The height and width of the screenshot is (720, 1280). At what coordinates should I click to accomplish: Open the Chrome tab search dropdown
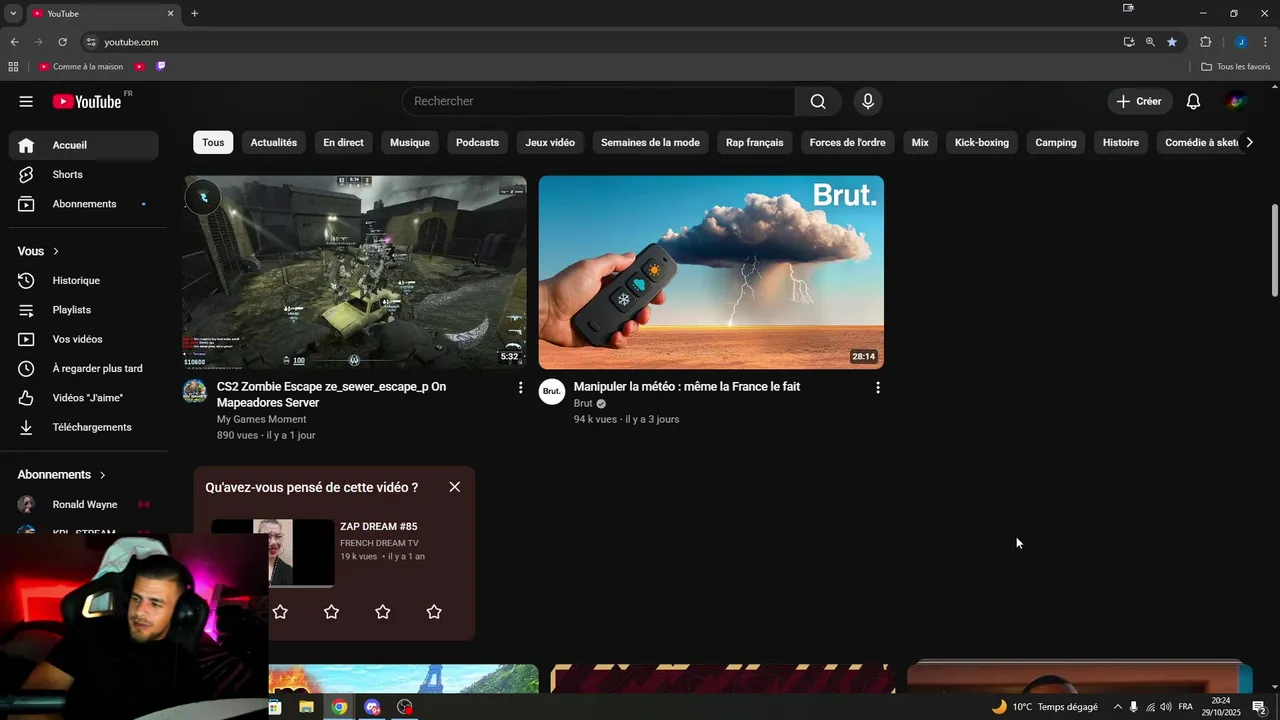(x=13, y=13)
